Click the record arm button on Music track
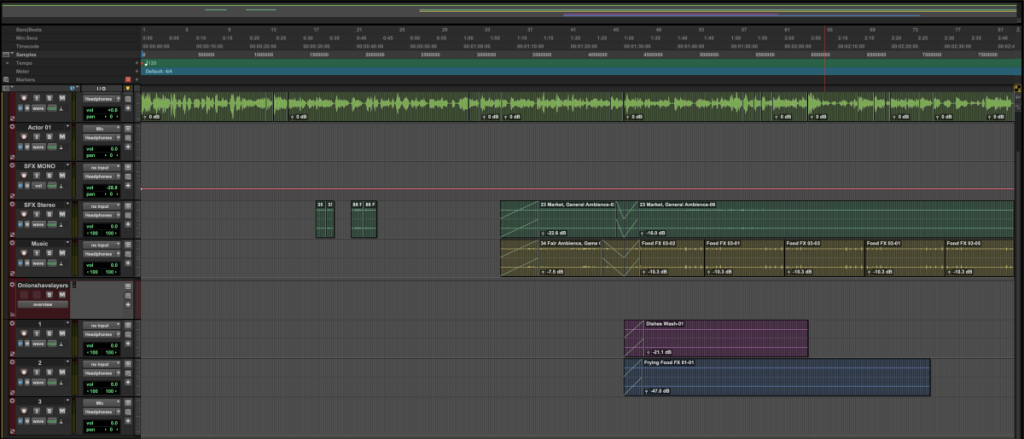1024x439 pixels. point(23,254)
